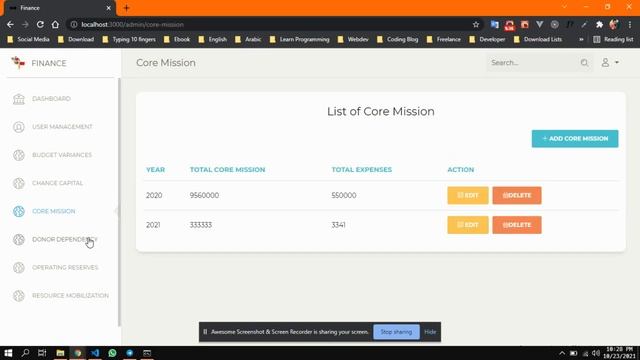
Task: Show more bookmarks chevron
Action: 581,40
